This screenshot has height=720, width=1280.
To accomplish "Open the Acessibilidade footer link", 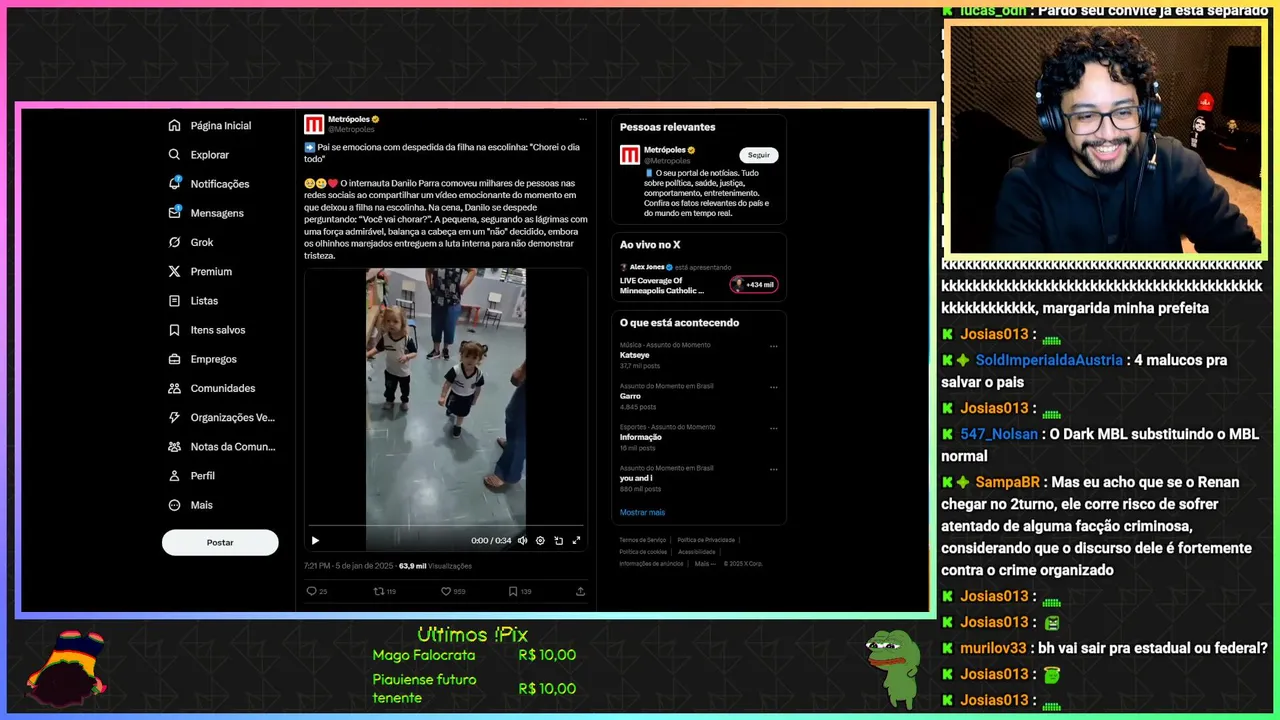I will click(x=697, y=552).
